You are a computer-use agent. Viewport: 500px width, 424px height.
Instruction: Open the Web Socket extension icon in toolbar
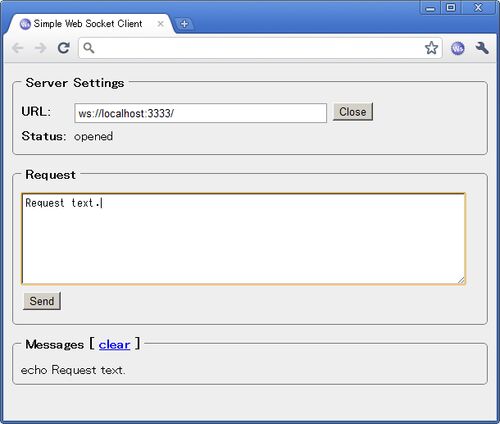(x=458, y=48)
